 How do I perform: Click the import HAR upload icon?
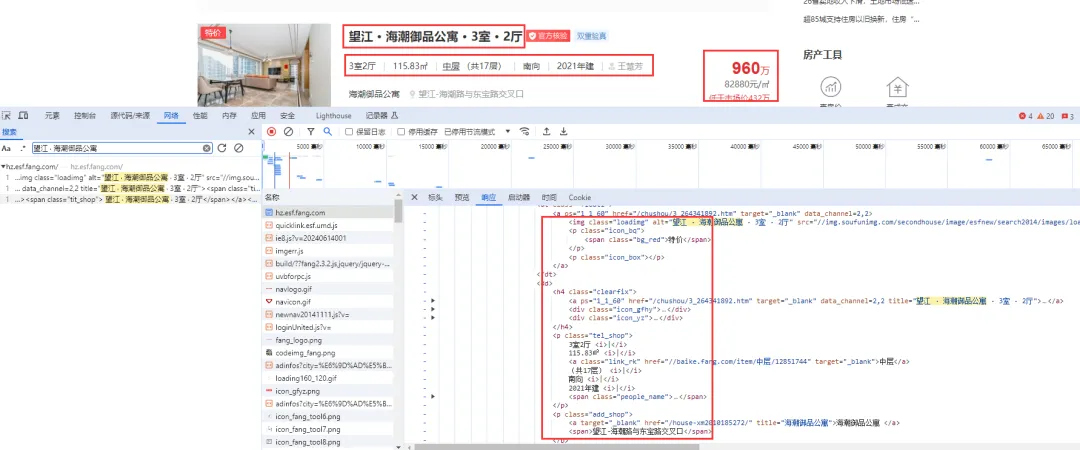click(x=546, y=132)
